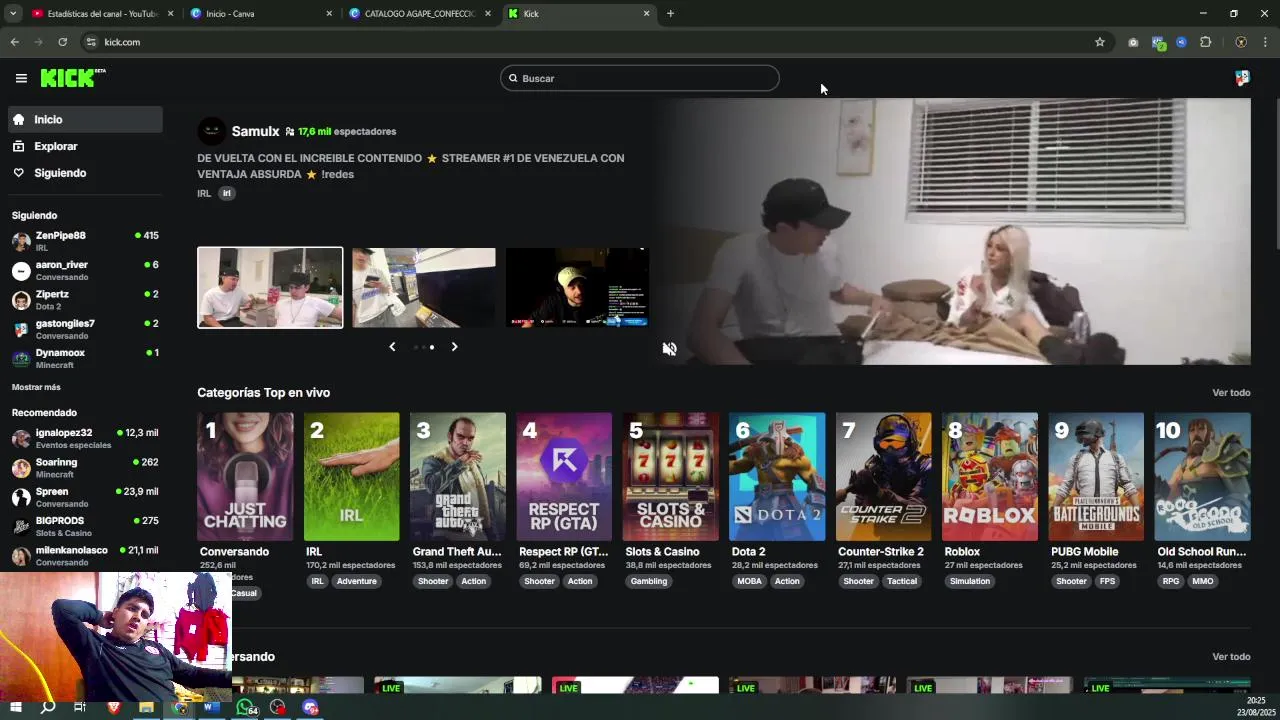Open Respect RP (GTA) category card

point(564,477)
